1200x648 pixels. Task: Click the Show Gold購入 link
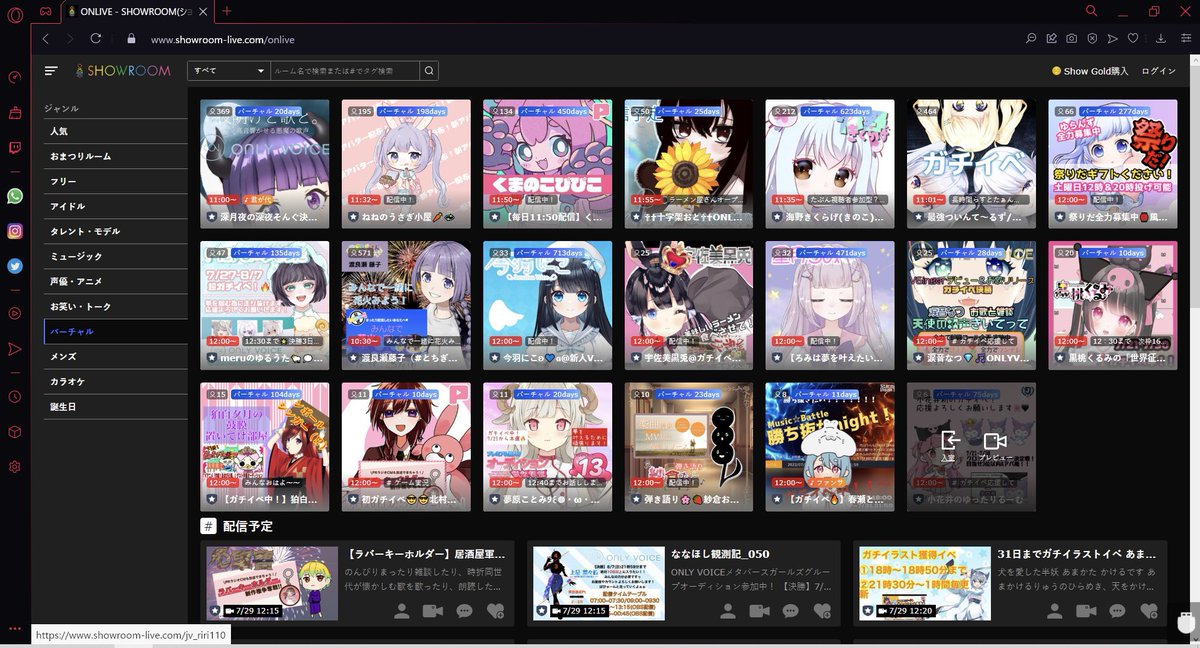1090,71
